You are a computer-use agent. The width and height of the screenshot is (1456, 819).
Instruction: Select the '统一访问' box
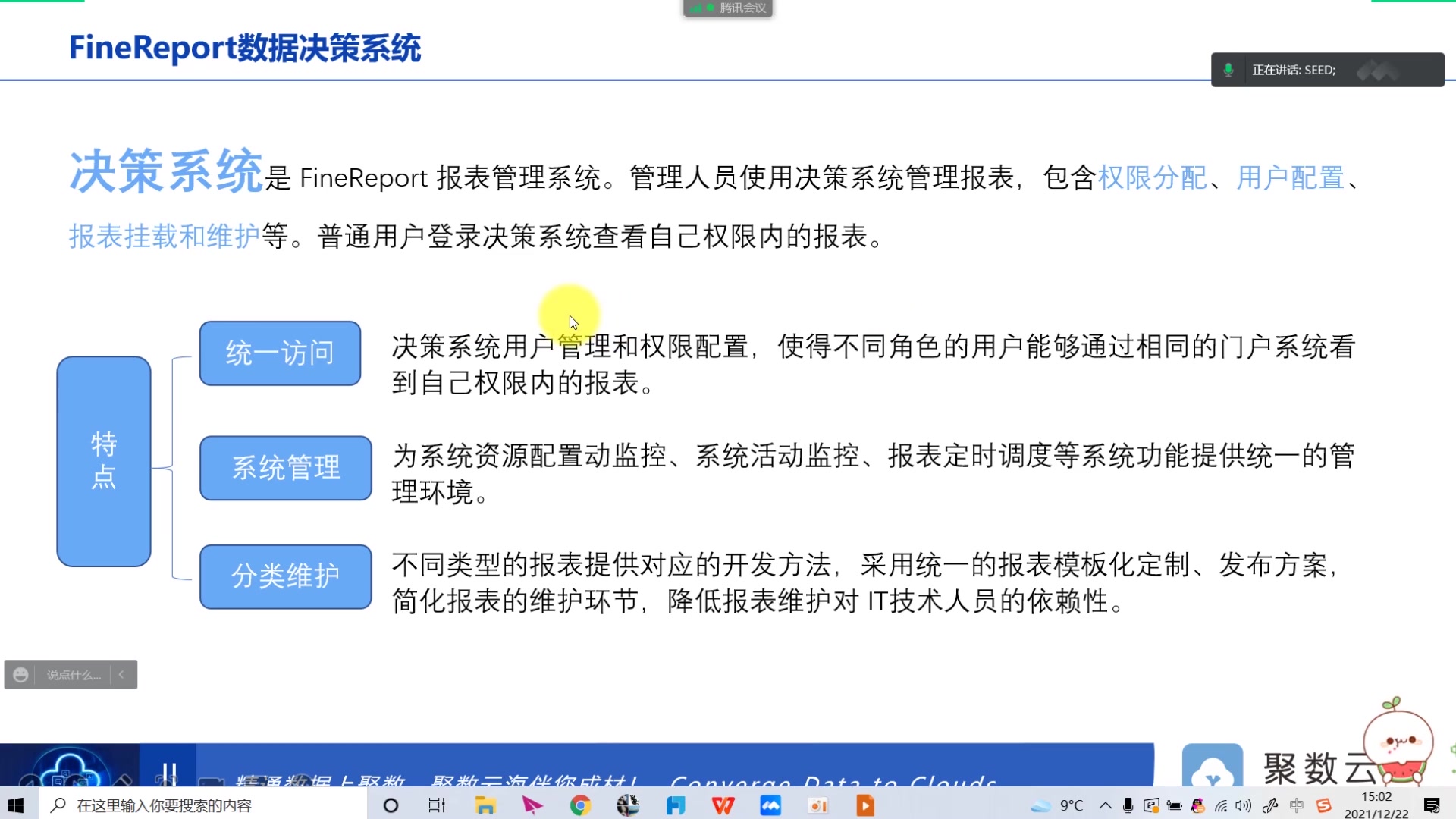[x=280, y=353]
